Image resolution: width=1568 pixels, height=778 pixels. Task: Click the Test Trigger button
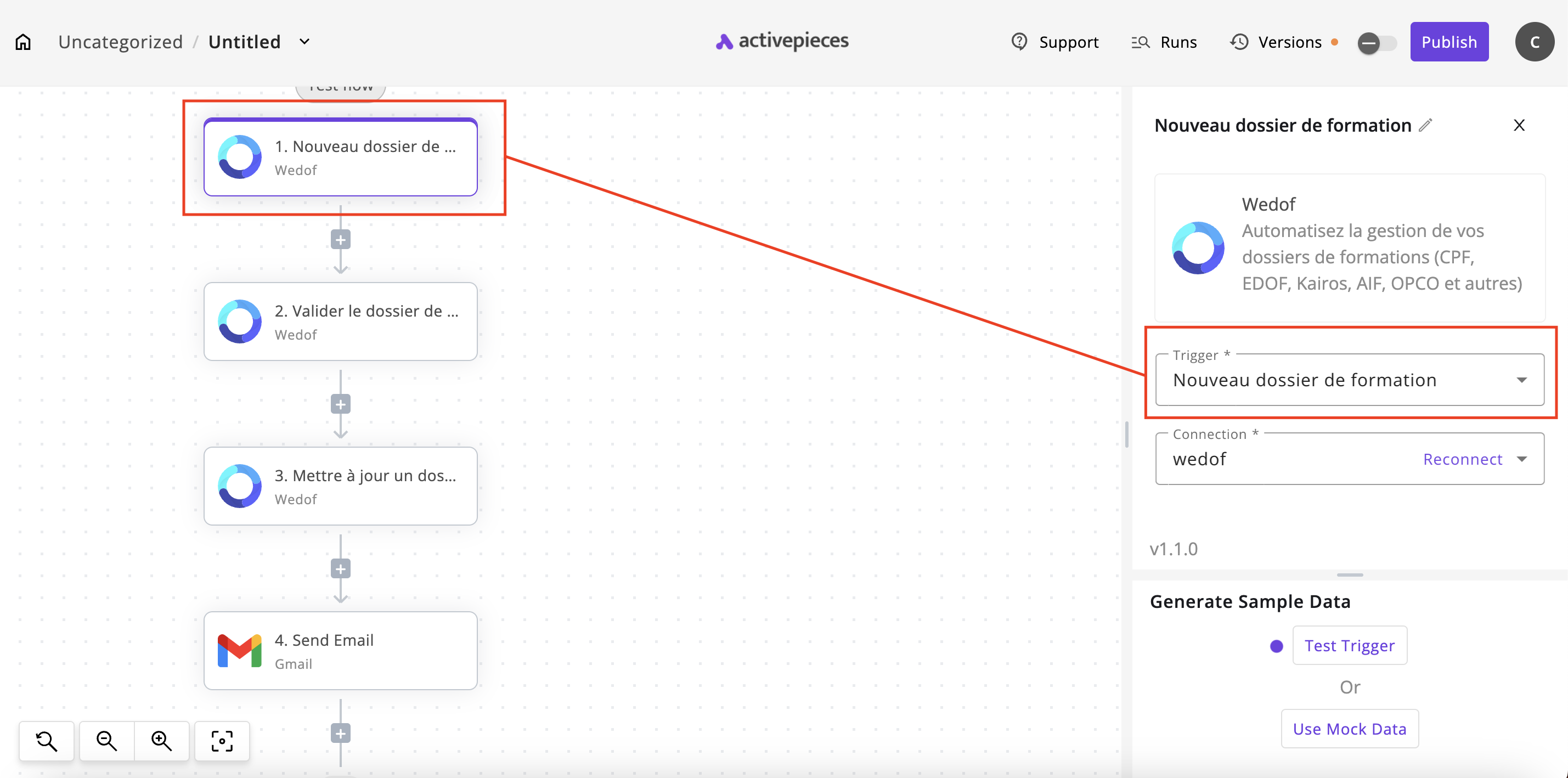pyautogui.click(x=1349, y=645)
